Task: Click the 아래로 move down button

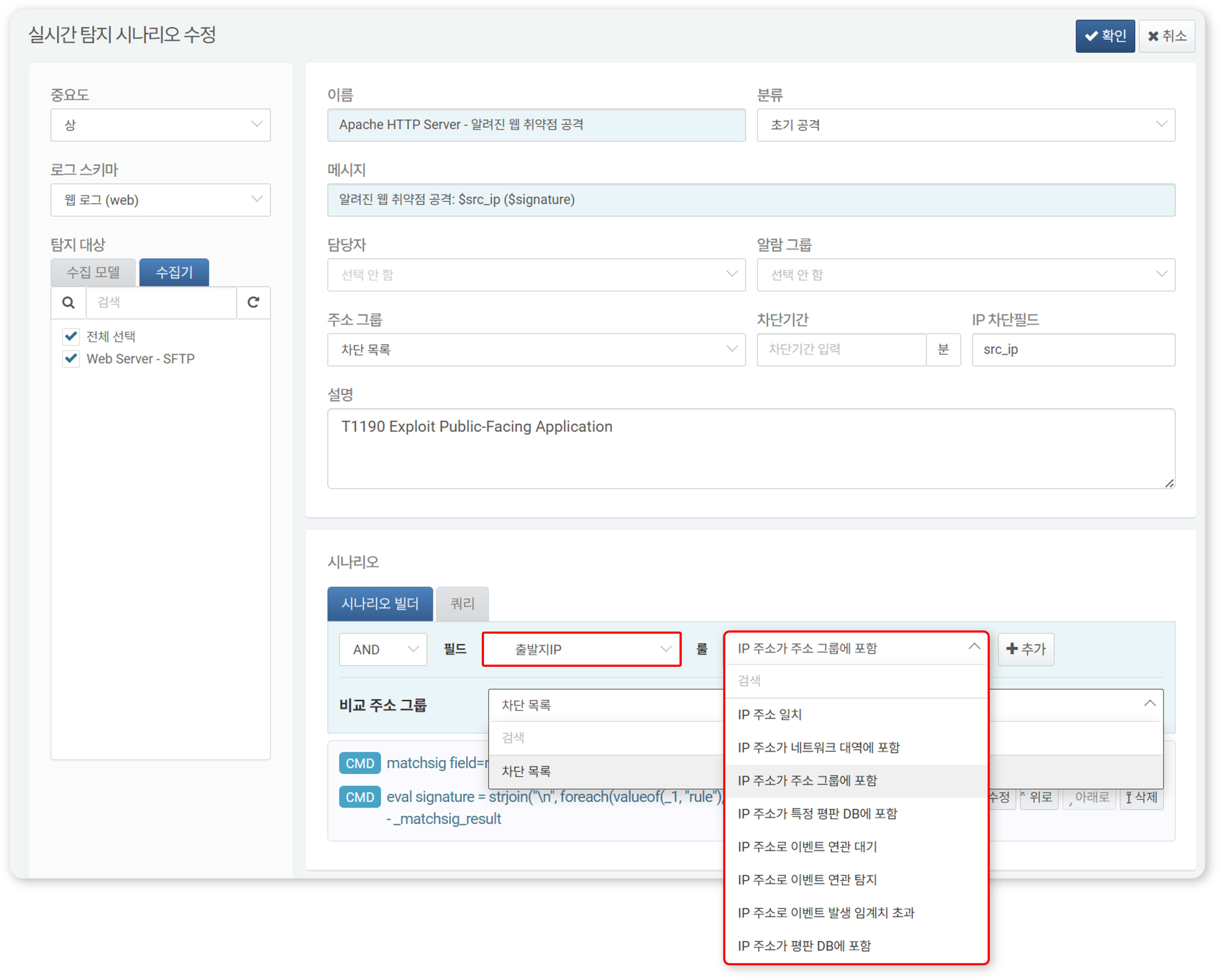Action: 1089,798
